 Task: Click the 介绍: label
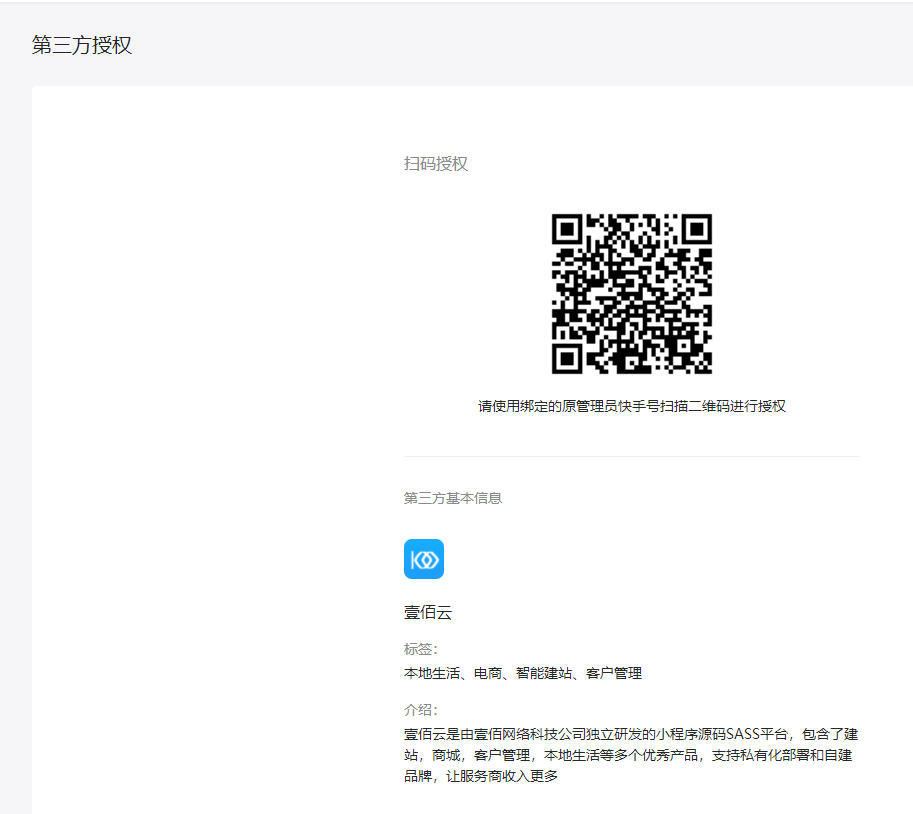[x=421, y=710]
